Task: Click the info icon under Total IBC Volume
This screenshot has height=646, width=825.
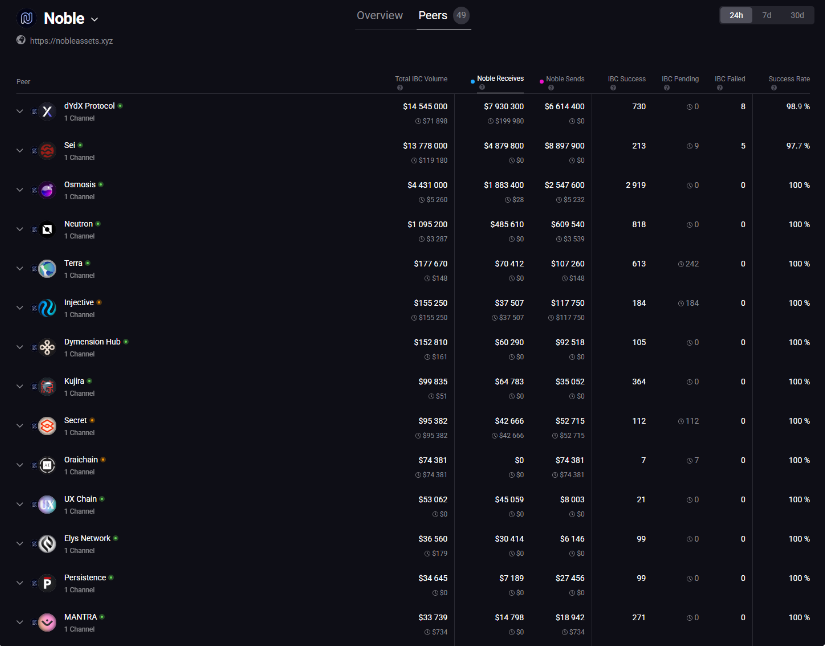Action: [400, 88]
